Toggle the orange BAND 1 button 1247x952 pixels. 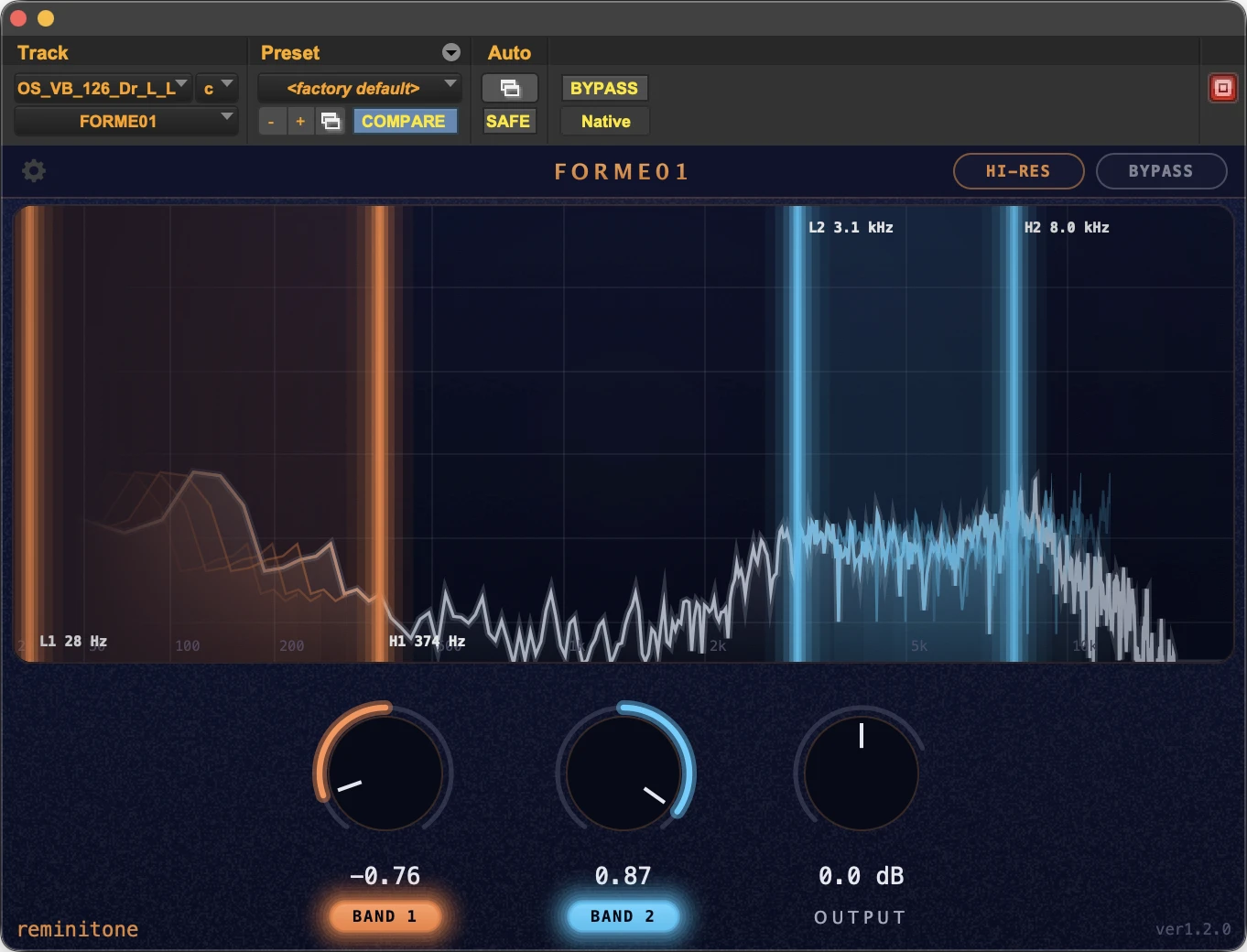coord(385,916)
